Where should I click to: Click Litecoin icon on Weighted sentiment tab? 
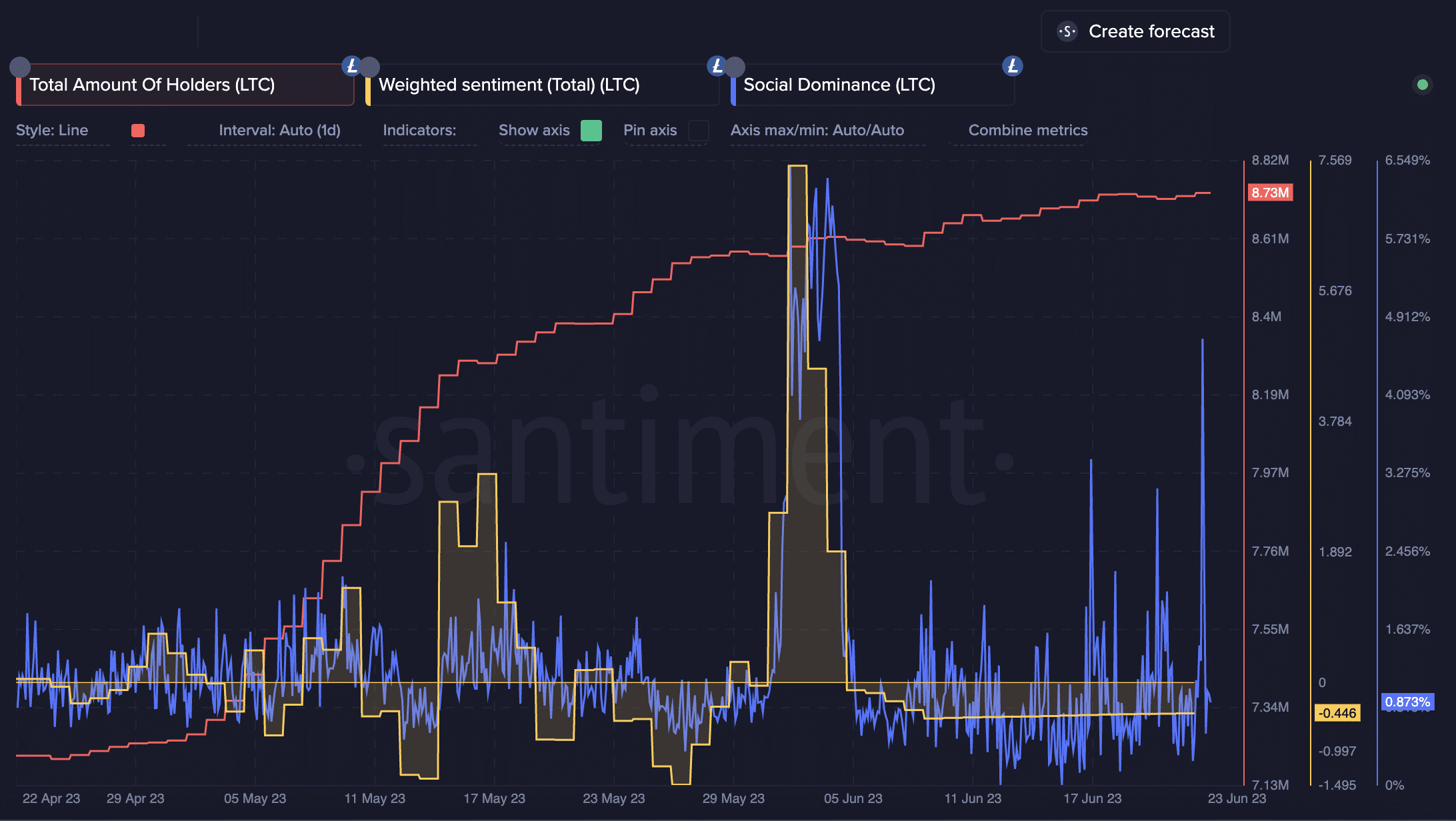[x=717, y=66]
